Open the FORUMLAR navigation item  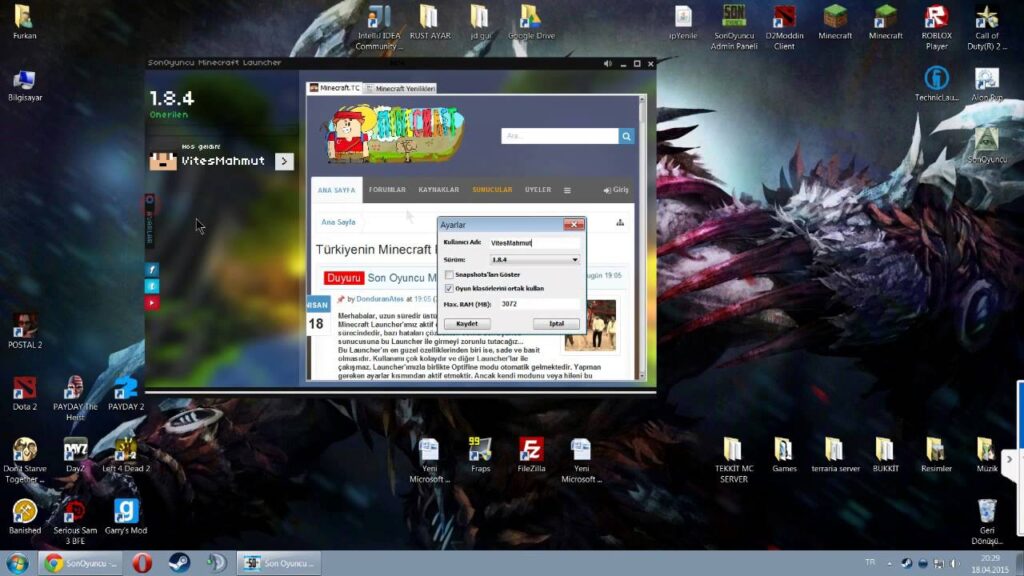coord(387,190)
